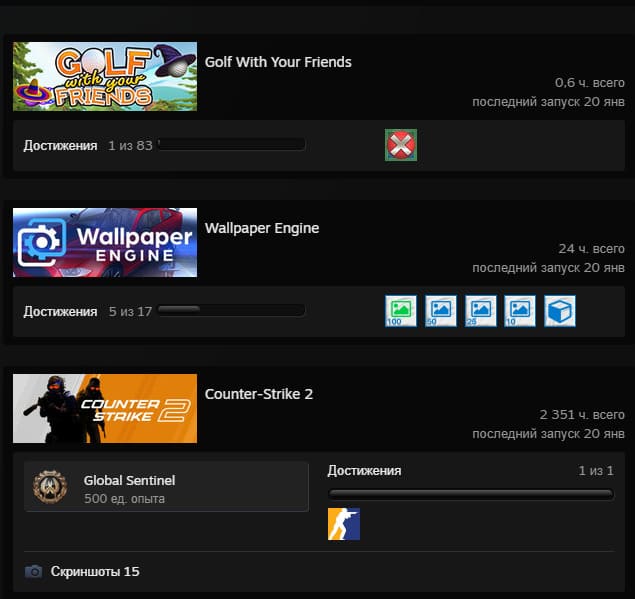Open the Golf With Your Friends banner

point(105,76)
